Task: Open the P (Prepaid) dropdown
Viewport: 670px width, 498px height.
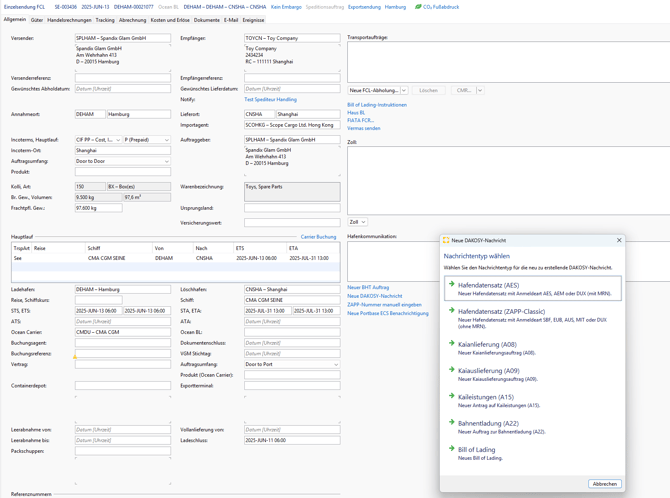Action: pyautogui.click(x=167, y=140)
